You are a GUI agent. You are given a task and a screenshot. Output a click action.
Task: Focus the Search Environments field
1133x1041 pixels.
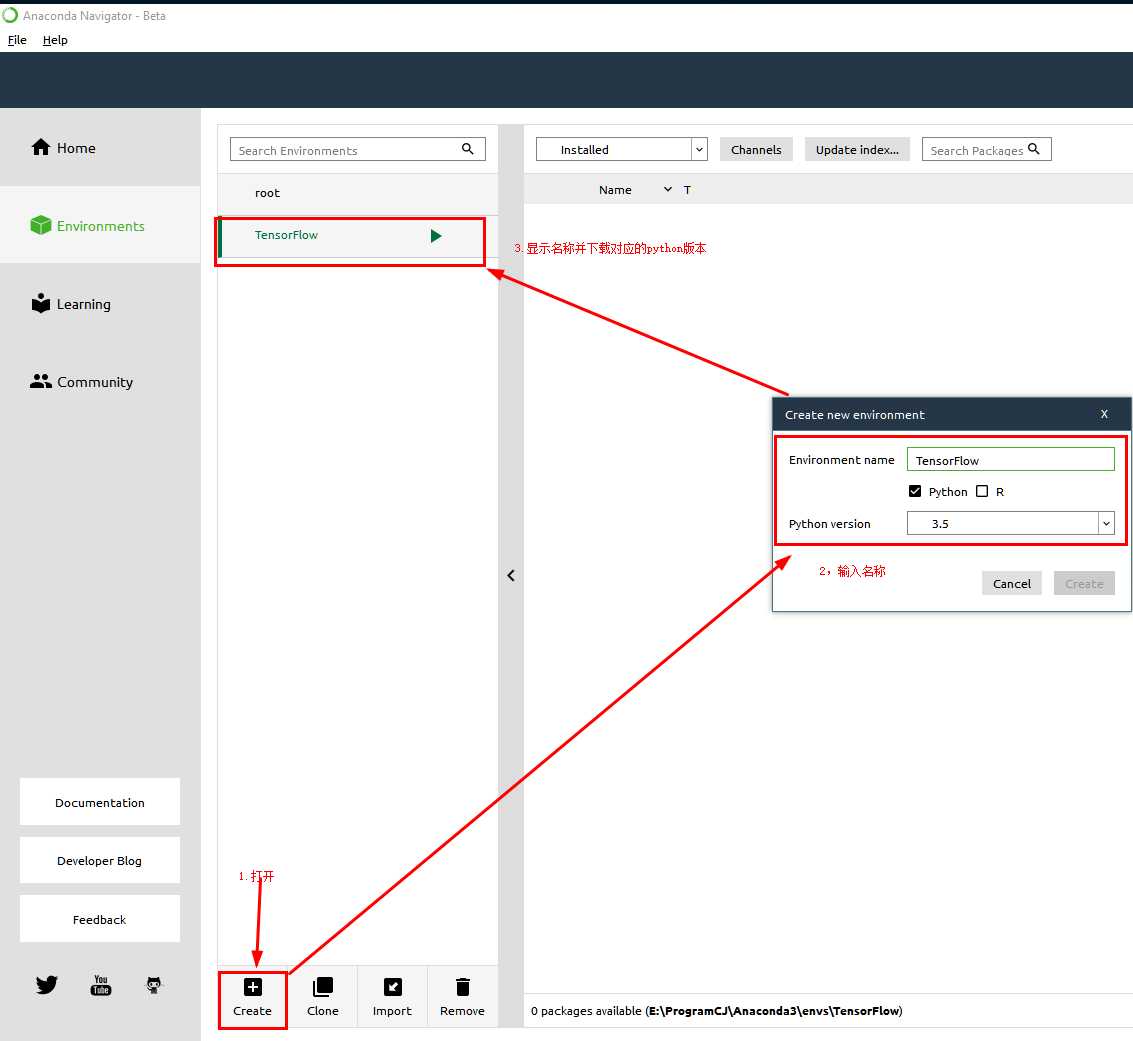358,150
